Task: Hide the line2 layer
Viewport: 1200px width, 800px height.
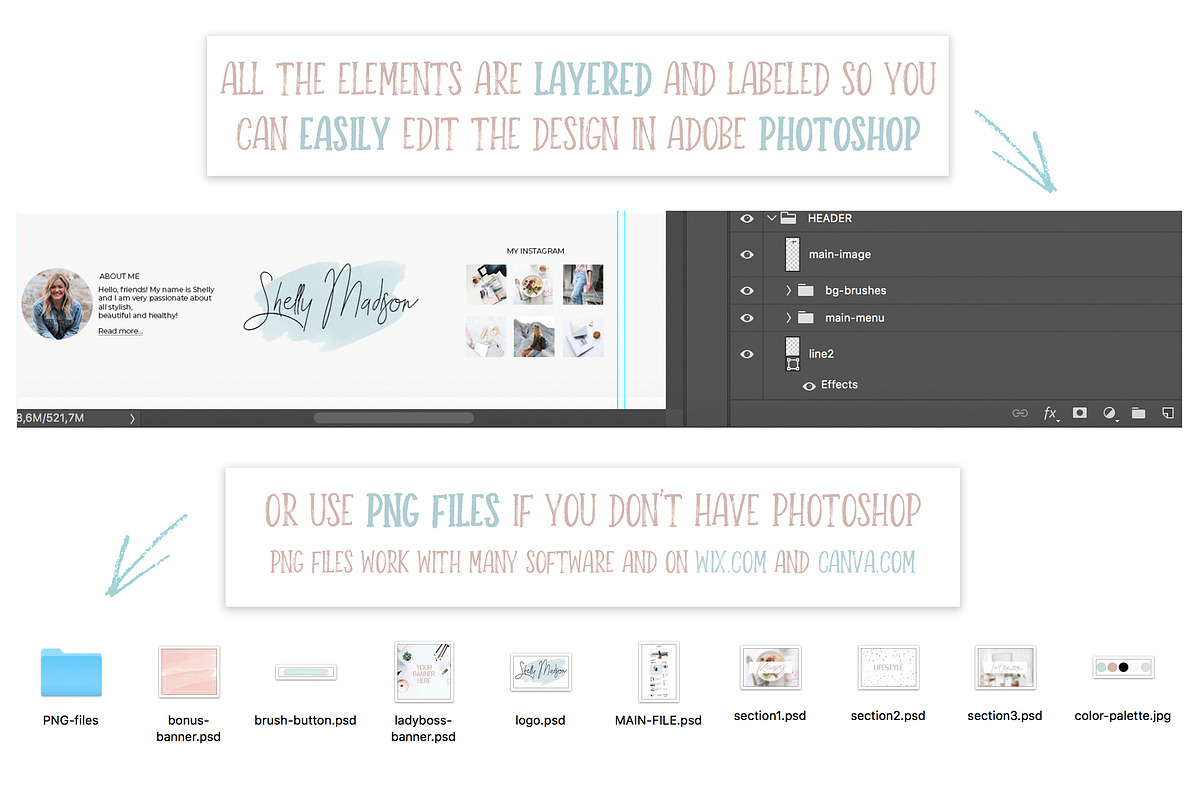Action: coord(746,354)
